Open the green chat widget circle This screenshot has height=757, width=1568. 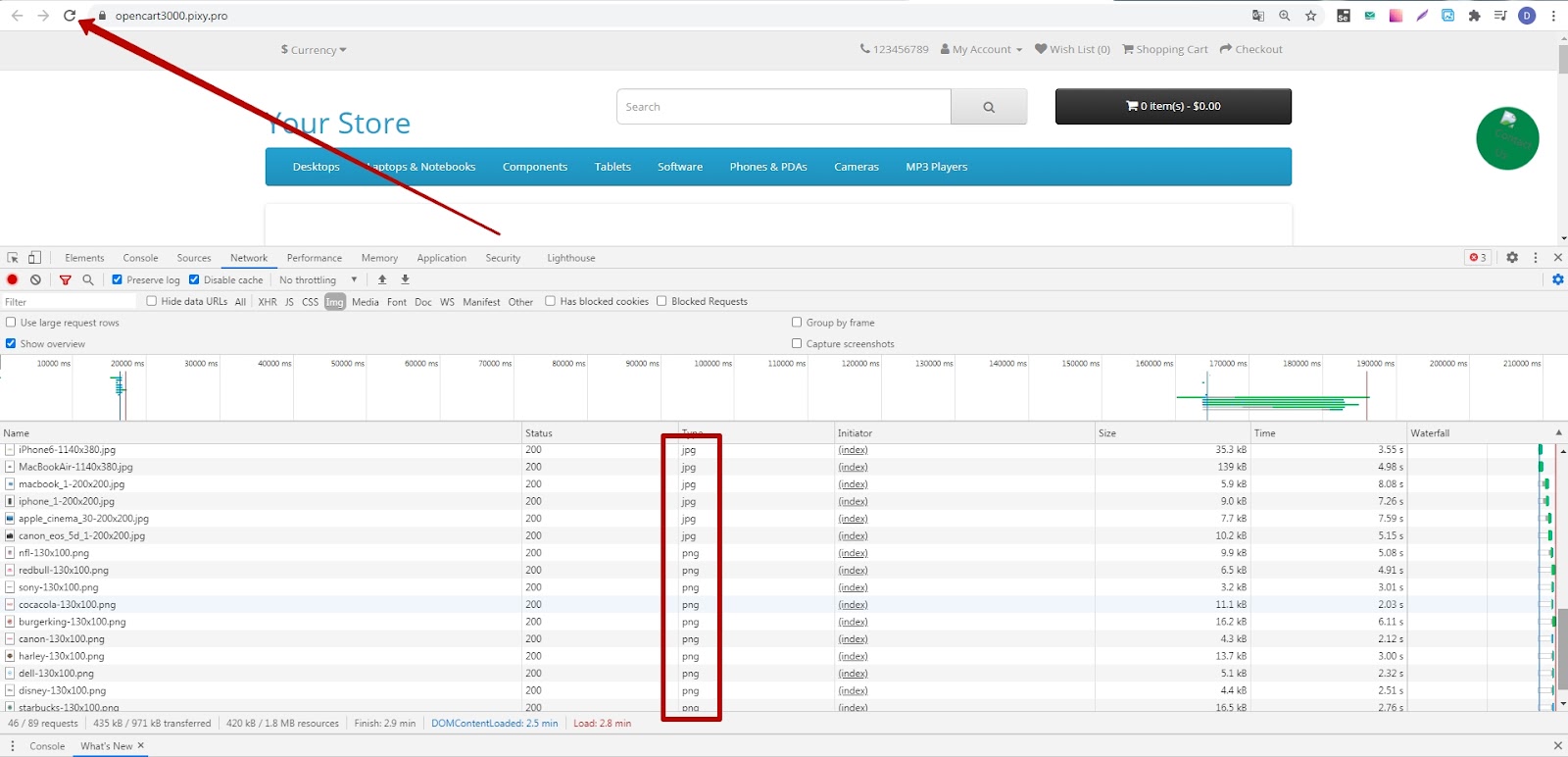1507,138
